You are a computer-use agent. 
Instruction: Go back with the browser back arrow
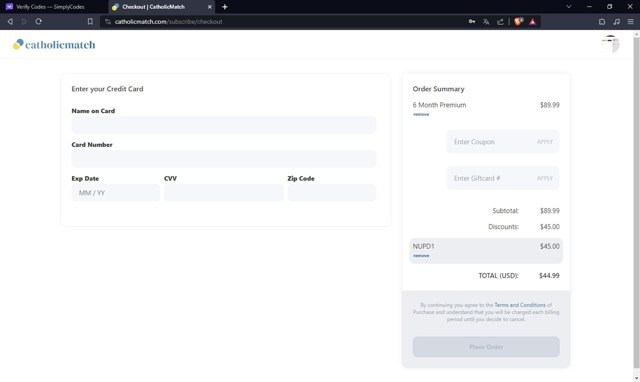(10, 22)
